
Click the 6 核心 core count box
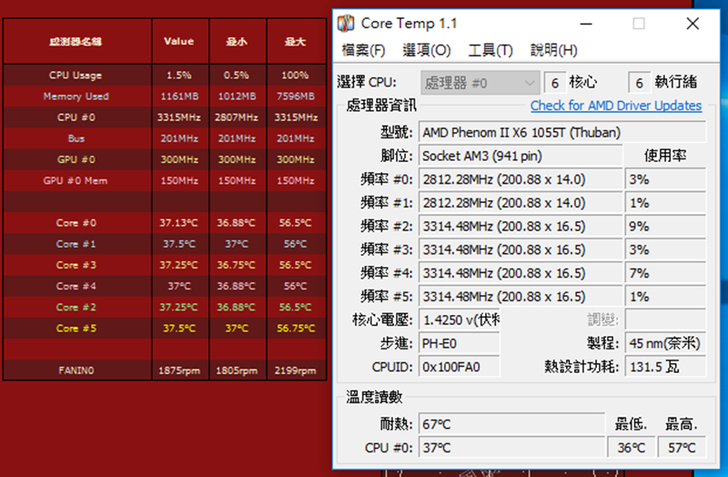tap(555, 83)
